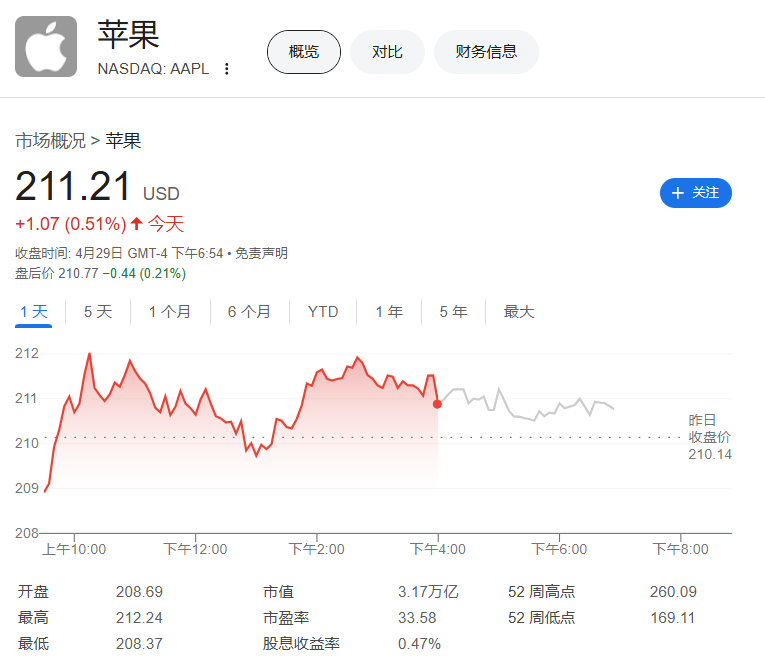Click the 昨日收盘价 210.14 label

(709, 437)
